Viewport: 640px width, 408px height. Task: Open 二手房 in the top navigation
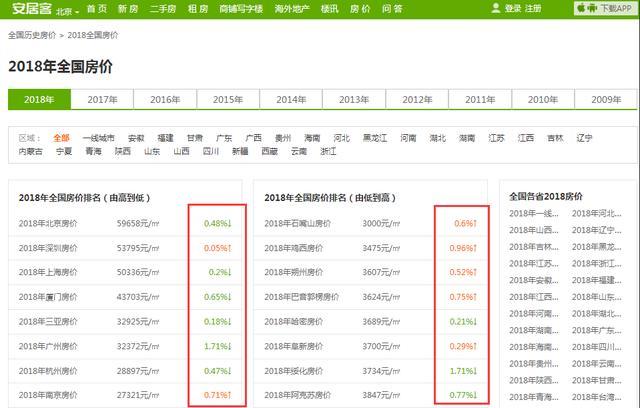pyautogui.click(x=163, y=9)
